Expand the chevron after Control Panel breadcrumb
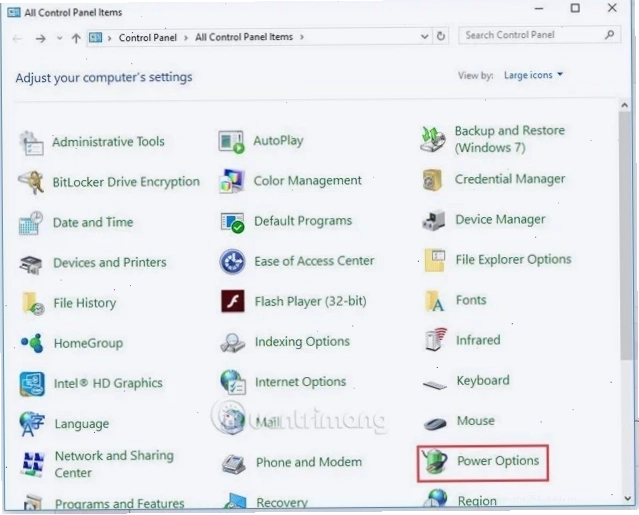Viewport: 639px width, 515px height. point(186,37)
